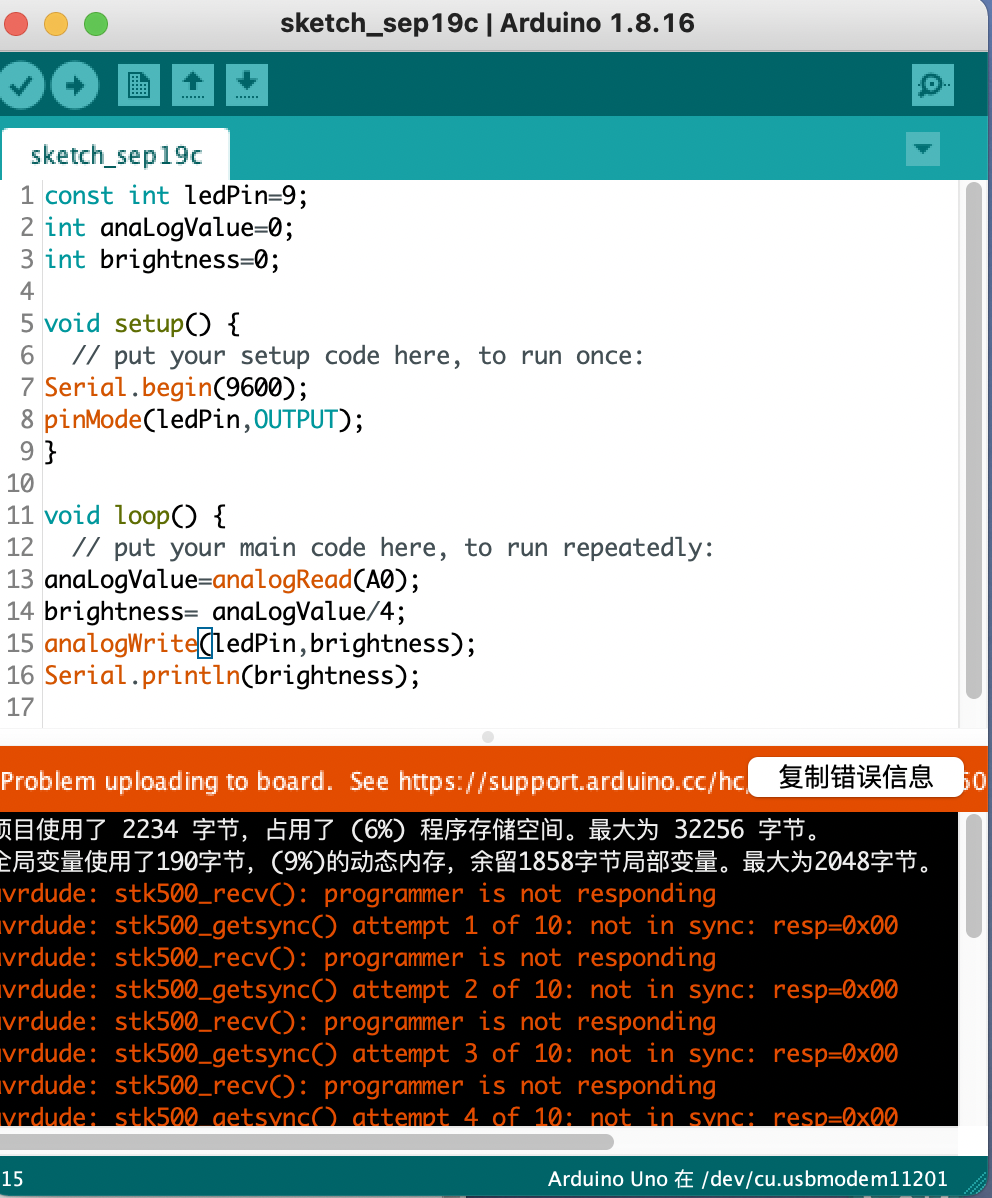Click 'brightness= analogValue/4;' line
Viewport: 992px width, 1198px height.
tap(225, 612)
